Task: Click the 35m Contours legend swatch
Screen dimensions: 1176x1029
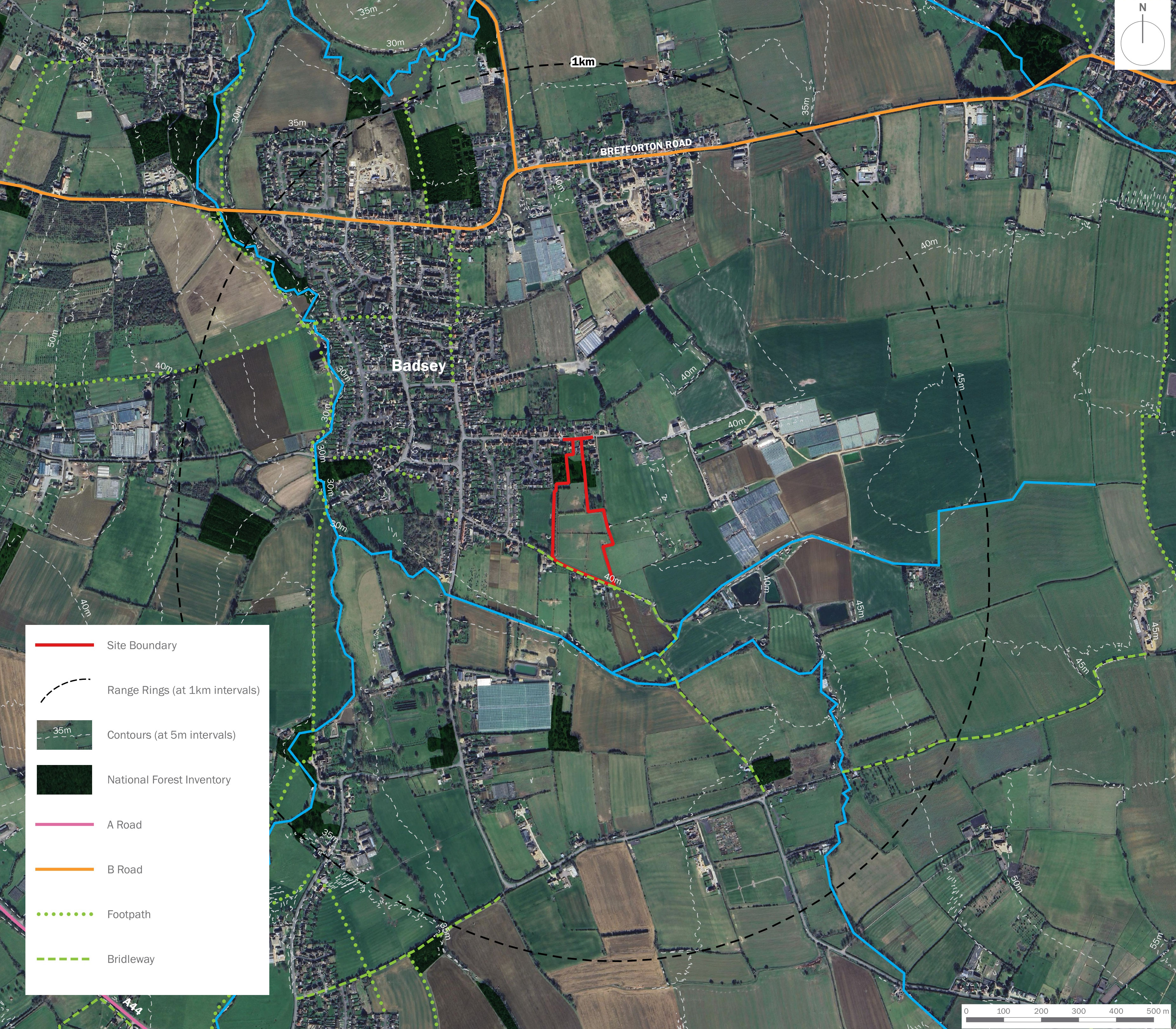Action: [64, 735]
